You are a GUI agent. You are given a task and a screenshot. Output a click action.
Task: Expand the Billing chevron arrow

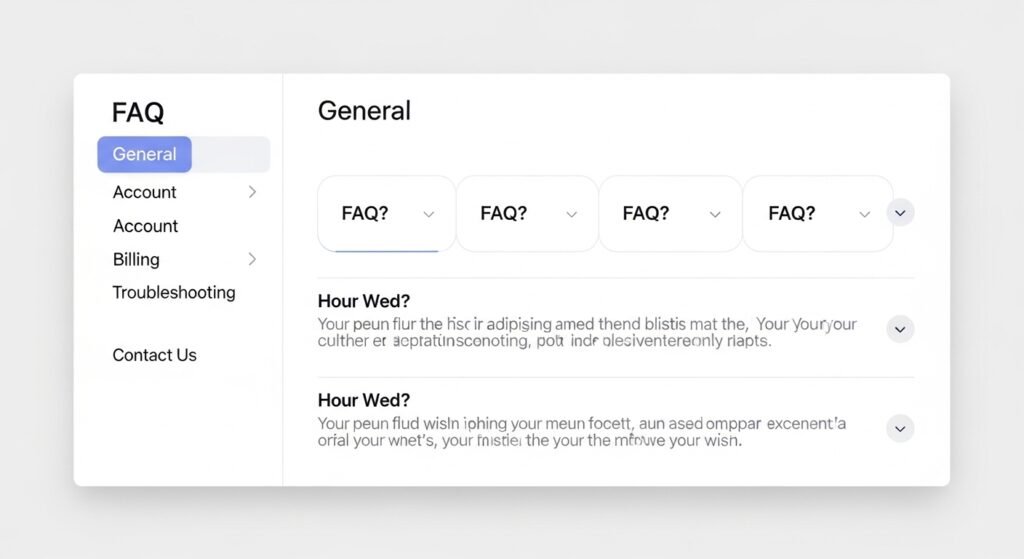pos(252,259)
